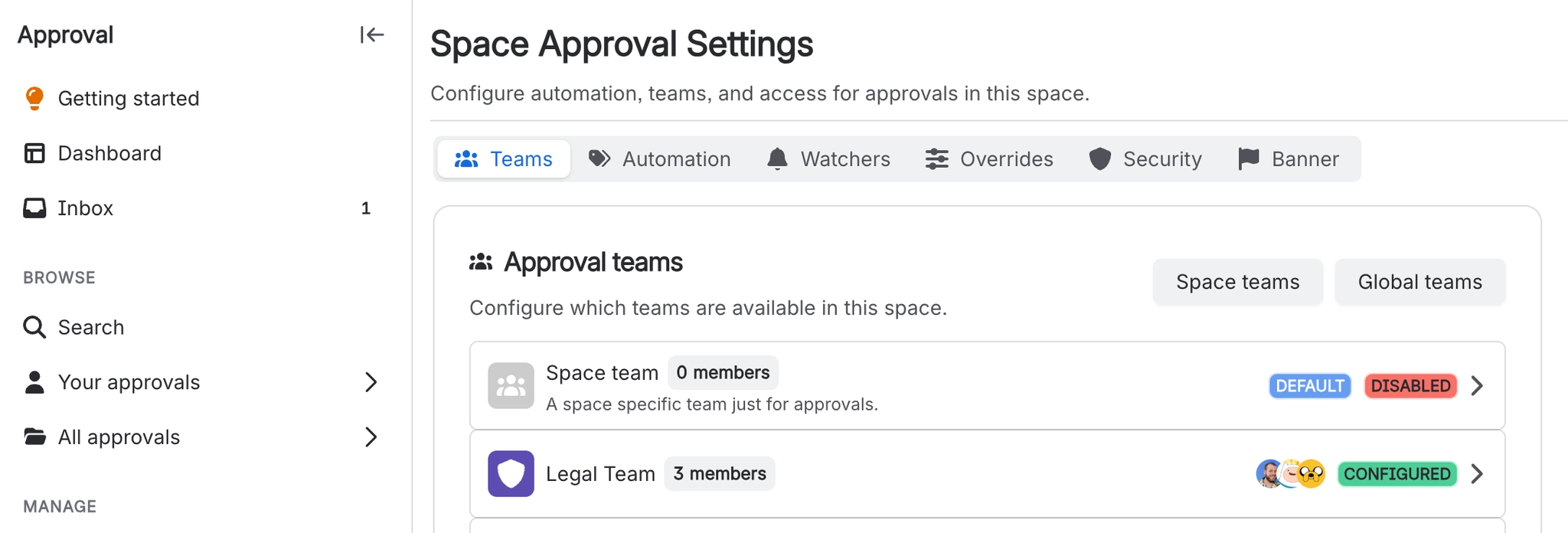Click the Approval sidebar title
Image resolution: width=1568 pixels, height=533 pixels.
pos(66,34)
